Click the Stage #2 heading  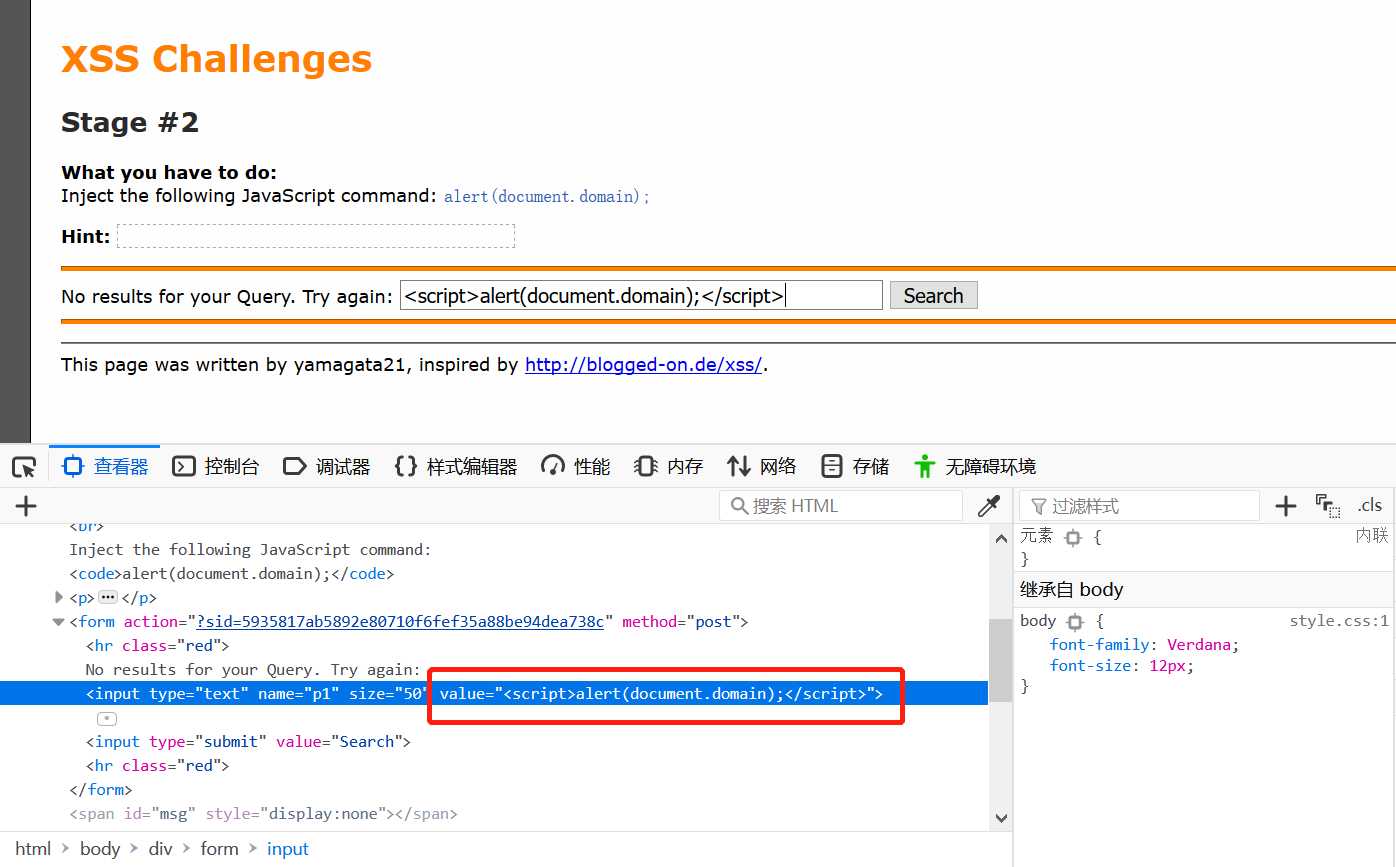[130, 123]
